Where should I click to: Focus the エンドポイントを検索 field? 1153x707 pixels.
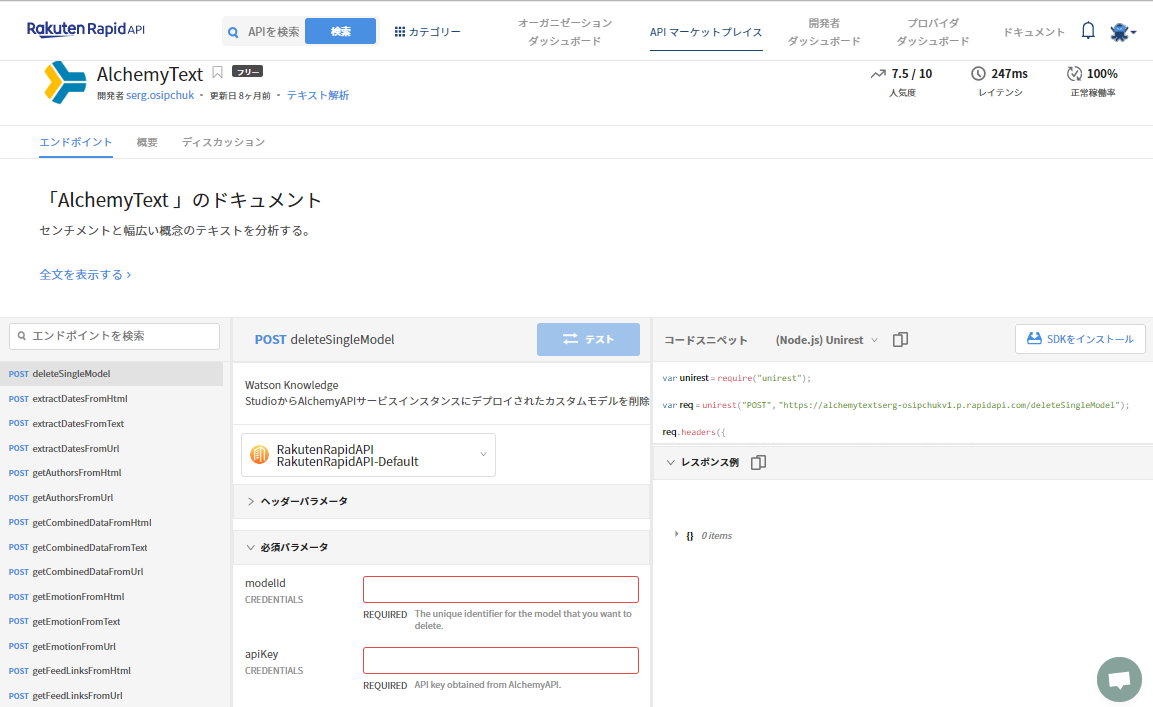coord(115,336)
